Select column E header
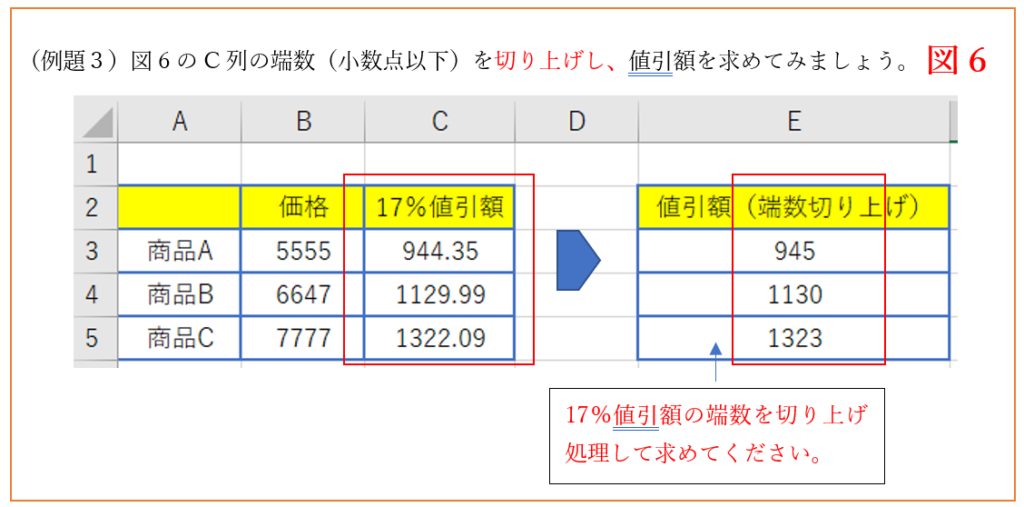1024x507 pixels. (793, 121)
